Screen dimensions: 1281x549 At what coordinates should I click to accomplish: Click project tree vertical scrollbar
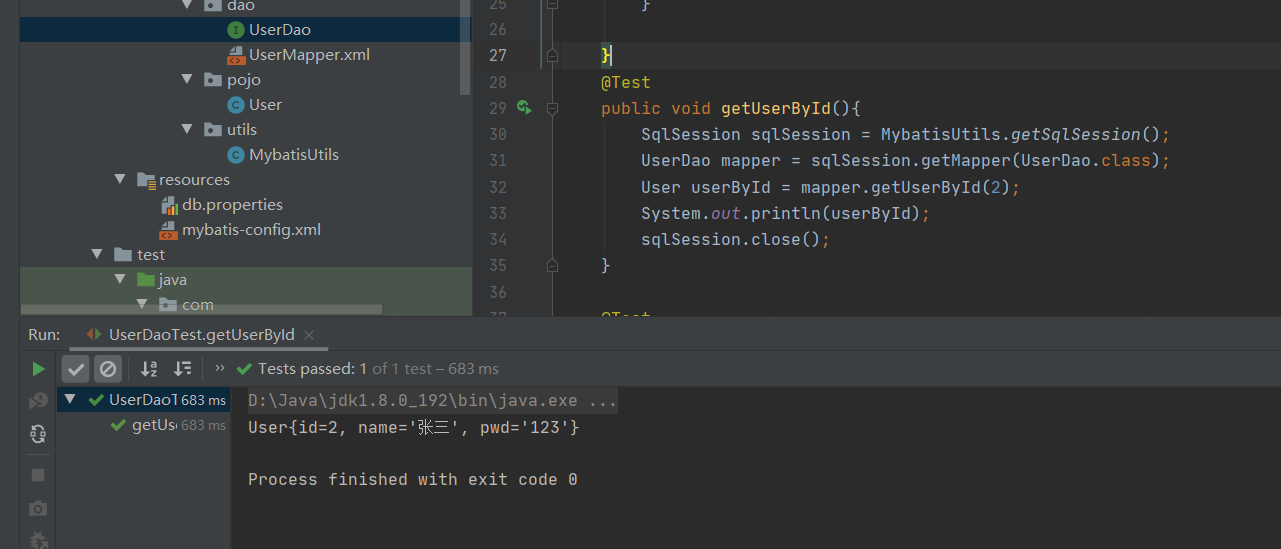click(x=466, y=47)
